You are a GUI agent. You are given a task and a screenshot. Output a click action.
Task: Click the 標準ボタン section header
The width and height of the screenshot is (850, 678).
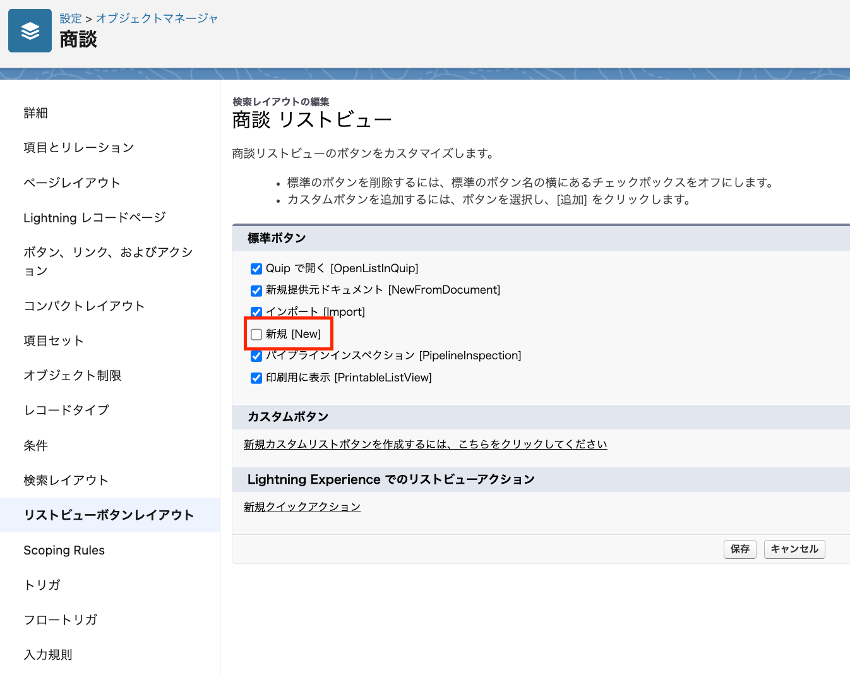click(277, 238)
